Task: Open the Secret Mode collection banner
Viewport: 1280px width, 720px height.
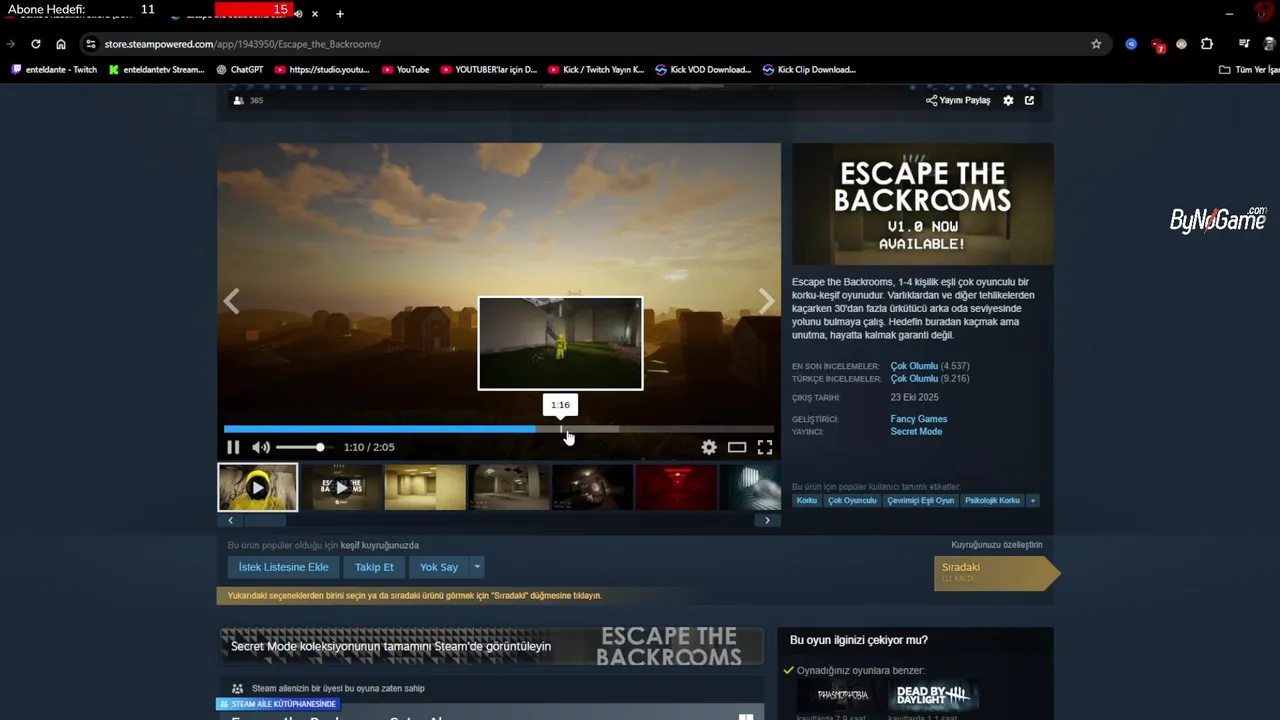Action: coord(491,646)
